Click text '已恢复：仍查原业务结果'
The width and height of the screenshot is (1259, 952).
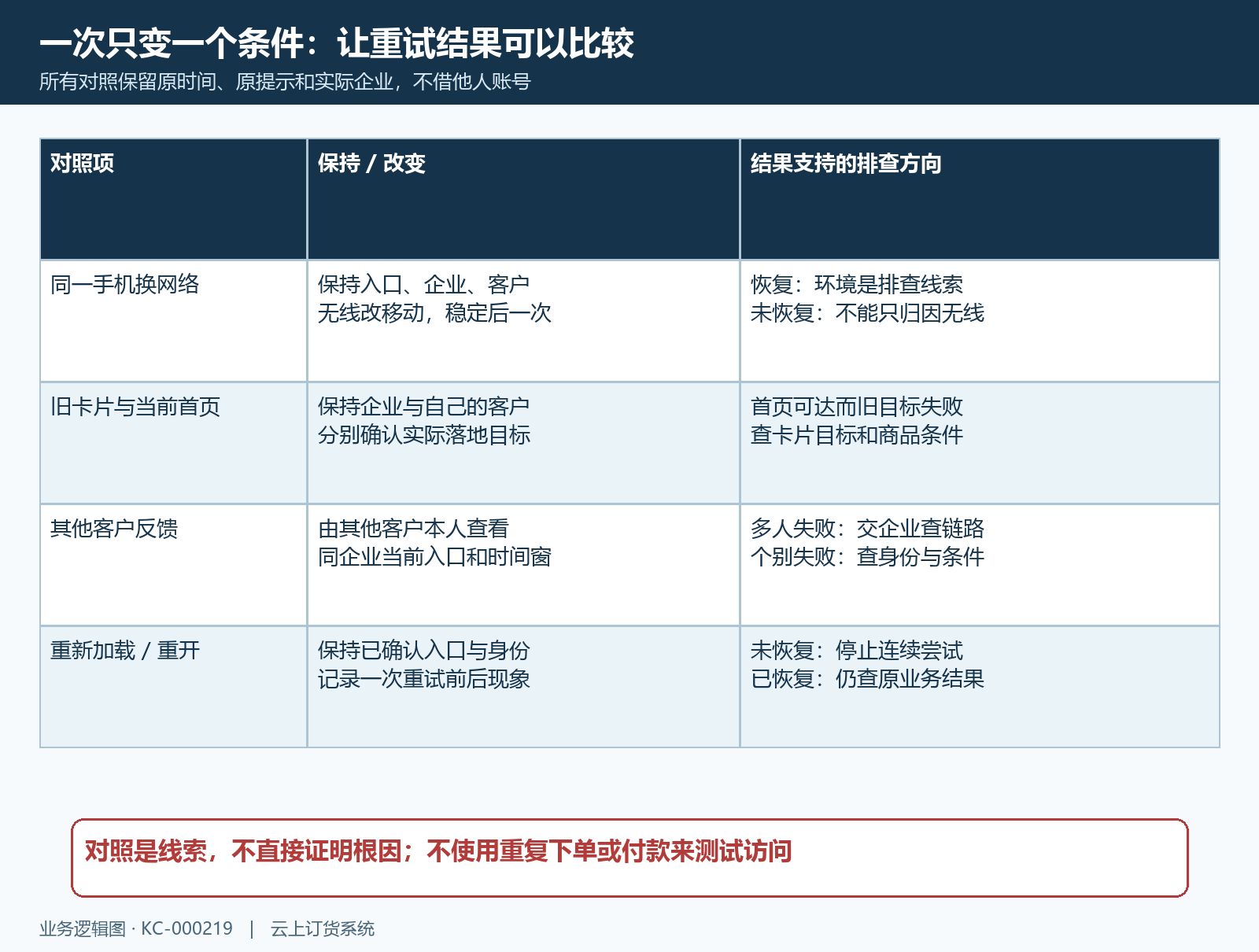click(867, 679)
